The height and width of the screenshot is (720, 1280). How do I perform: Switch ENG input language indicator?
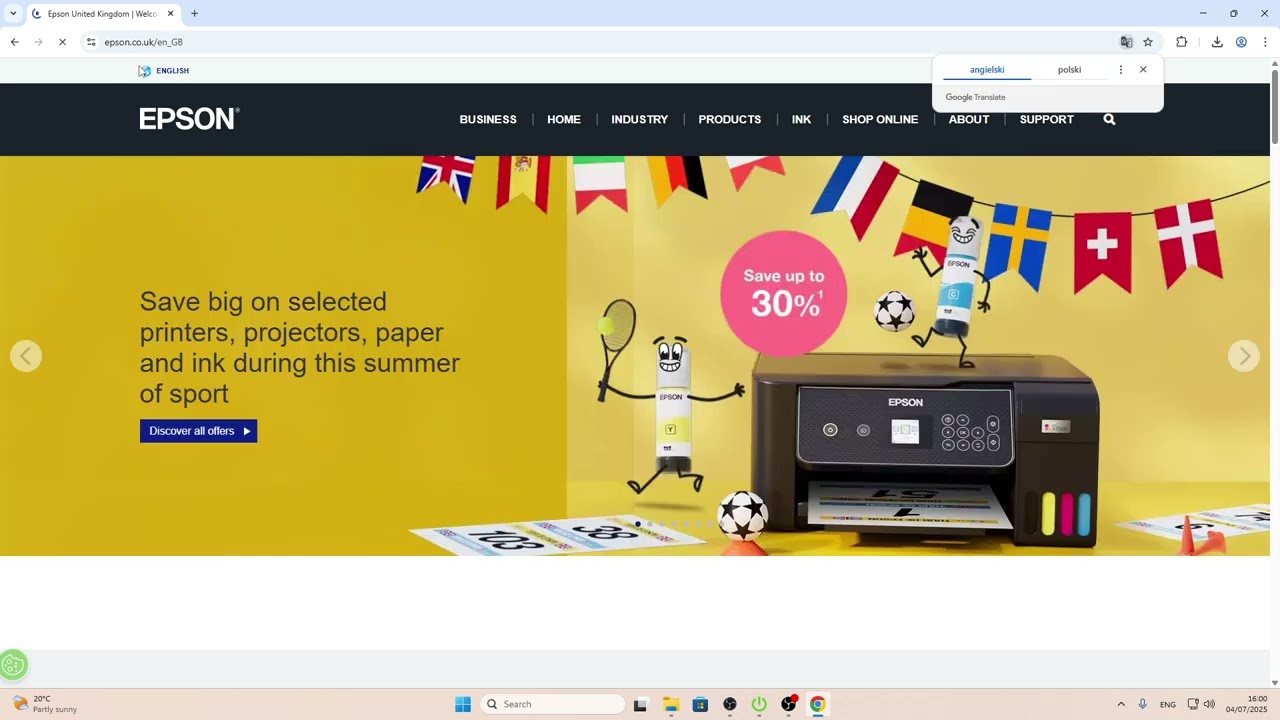click(x=1168, y=704)
